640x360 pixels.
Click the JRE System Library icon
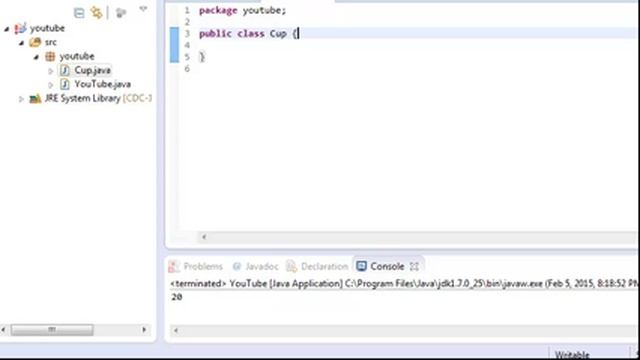35,98
